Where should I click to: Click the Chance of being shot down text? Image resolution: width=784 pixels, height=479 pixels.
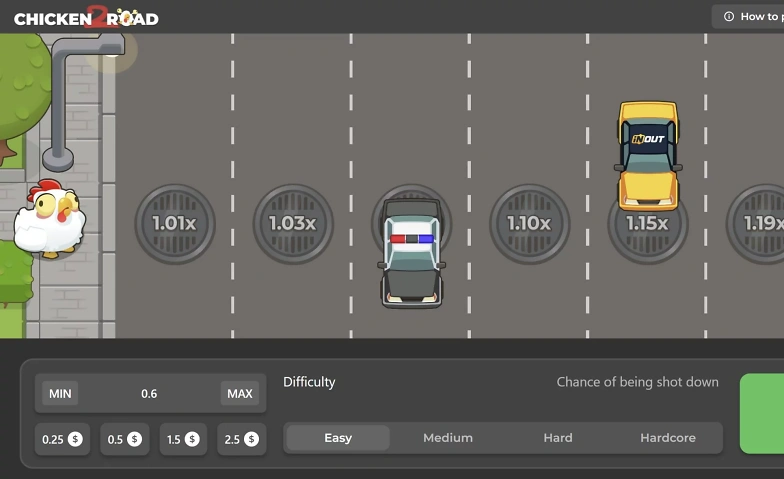pos(638,382)
